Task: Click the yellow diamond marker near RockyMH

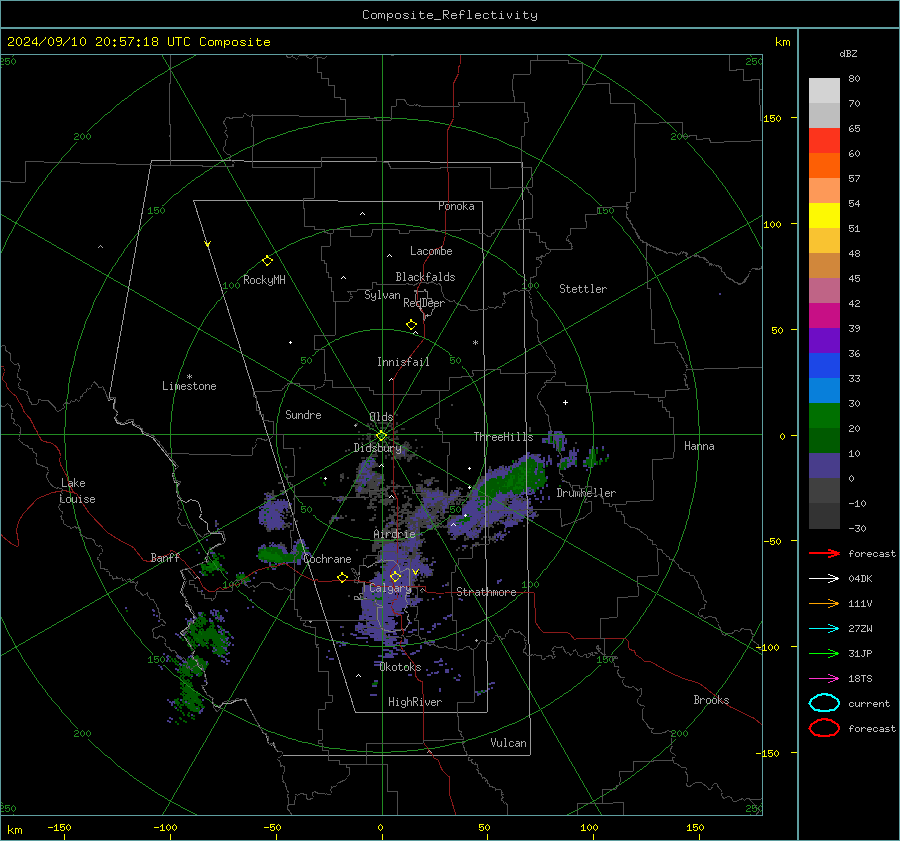Action: [267, 261]
